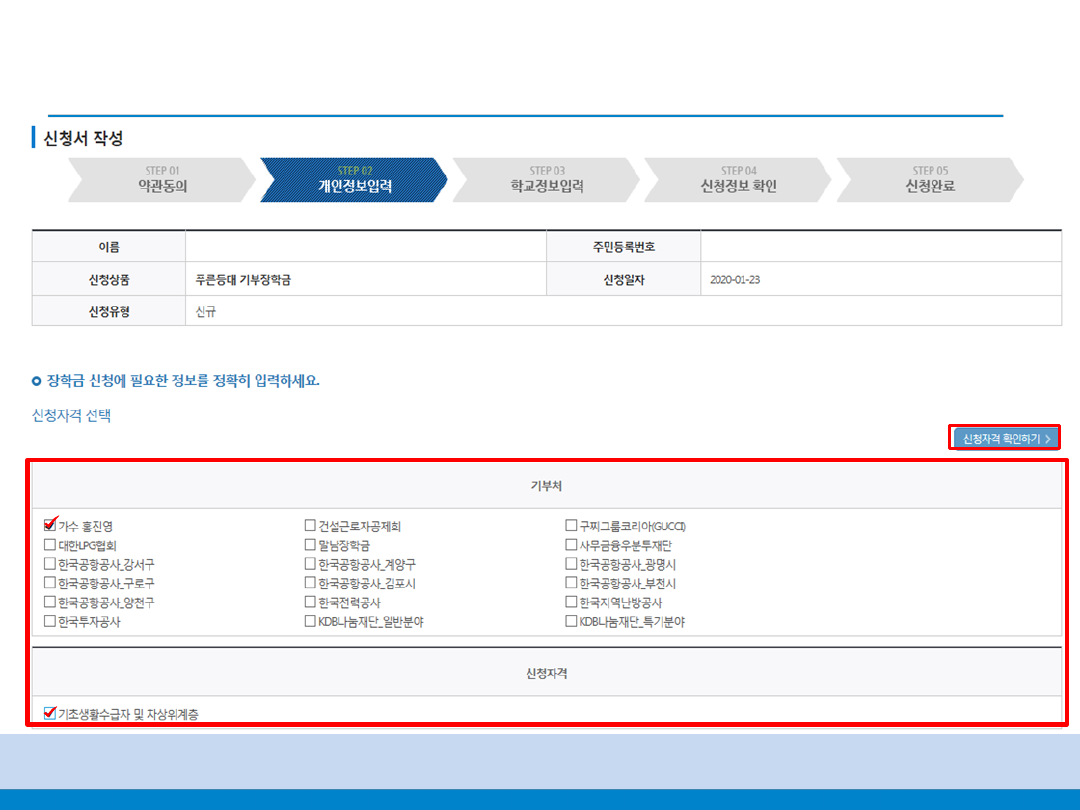Viewport: 1080px width, 810px height.
Task: Check the 말남장학금 checkbox
Action: (311, 545)
